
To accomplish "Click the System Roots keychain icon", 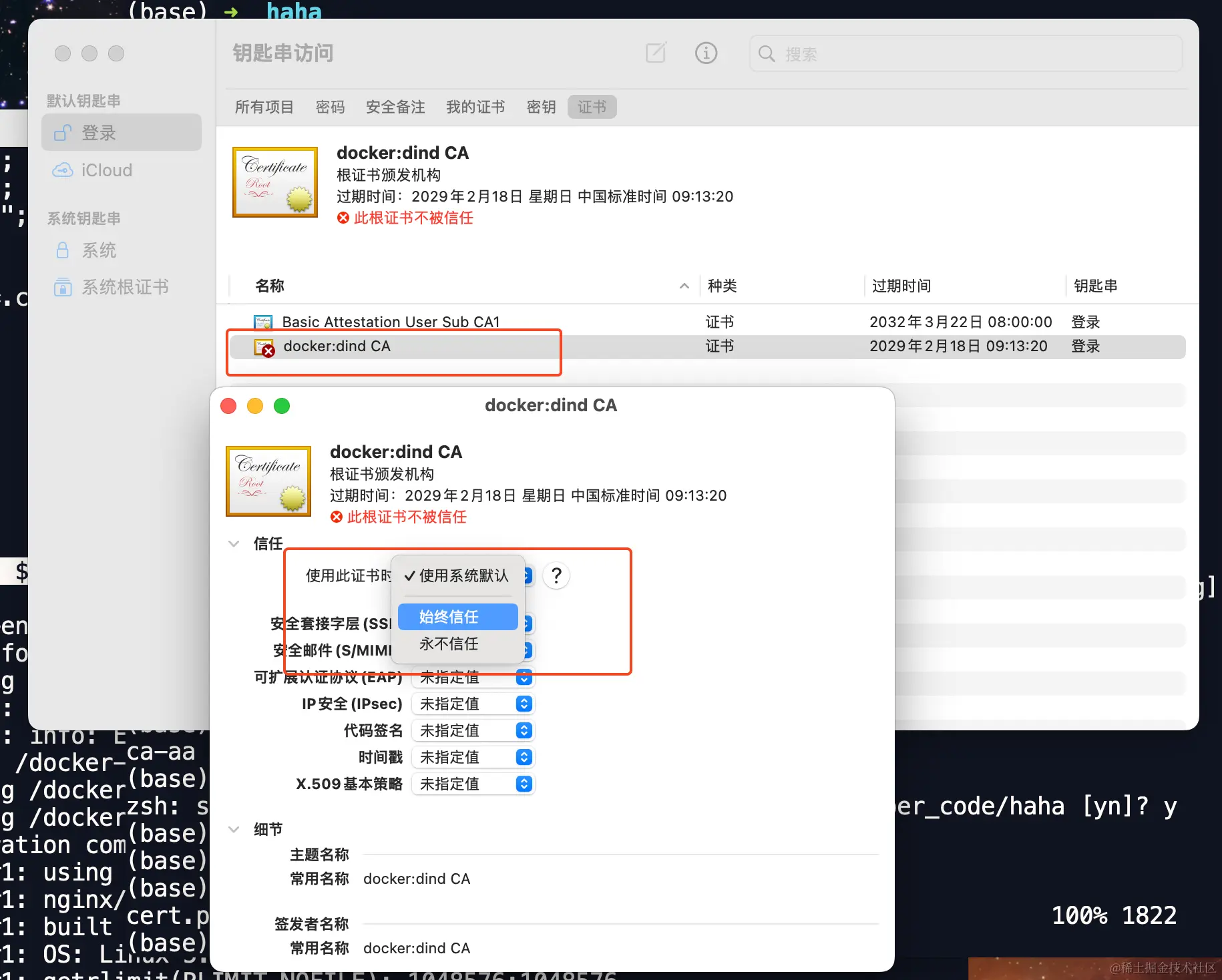I will pos(63,287).
